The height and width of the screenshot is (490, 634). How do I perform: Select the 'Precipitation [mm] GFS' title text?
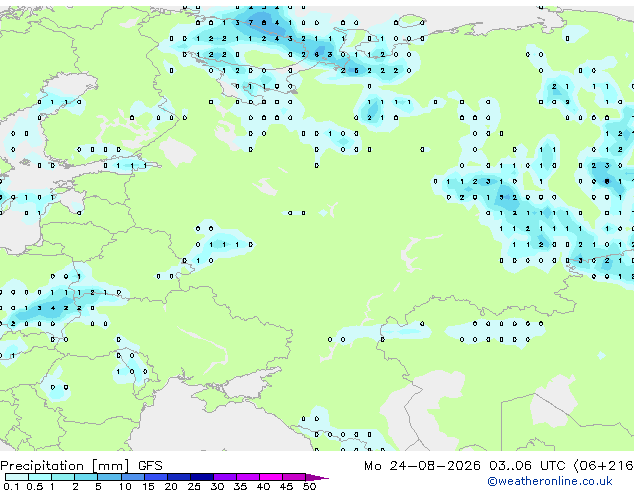click(x=81, y=466)
